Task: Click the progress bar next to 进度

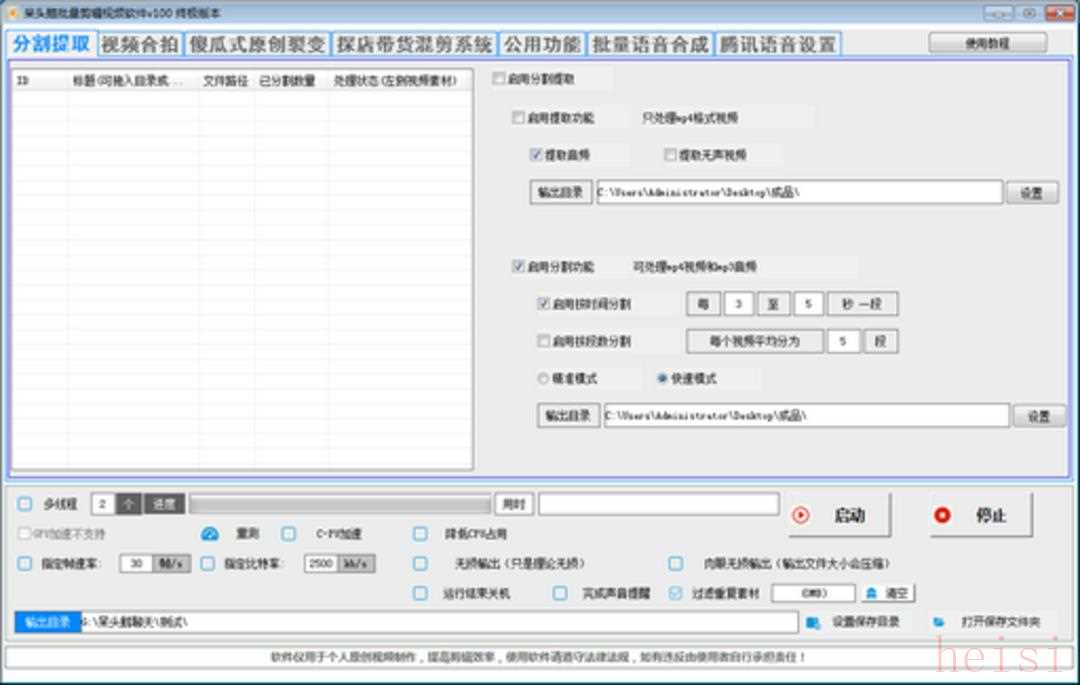Action: (339, 504)
